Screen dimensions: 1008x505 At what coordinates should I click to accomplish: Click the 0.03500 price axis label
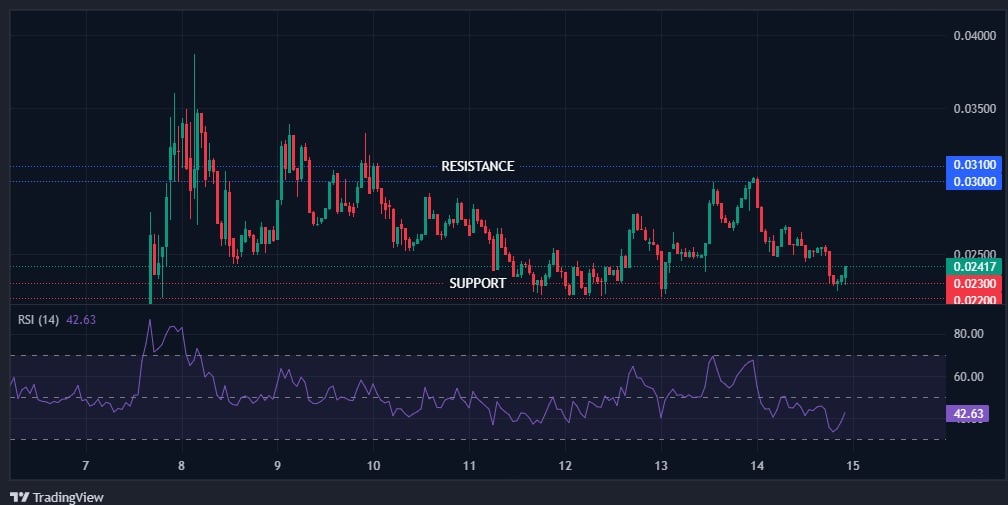(973, 109)
